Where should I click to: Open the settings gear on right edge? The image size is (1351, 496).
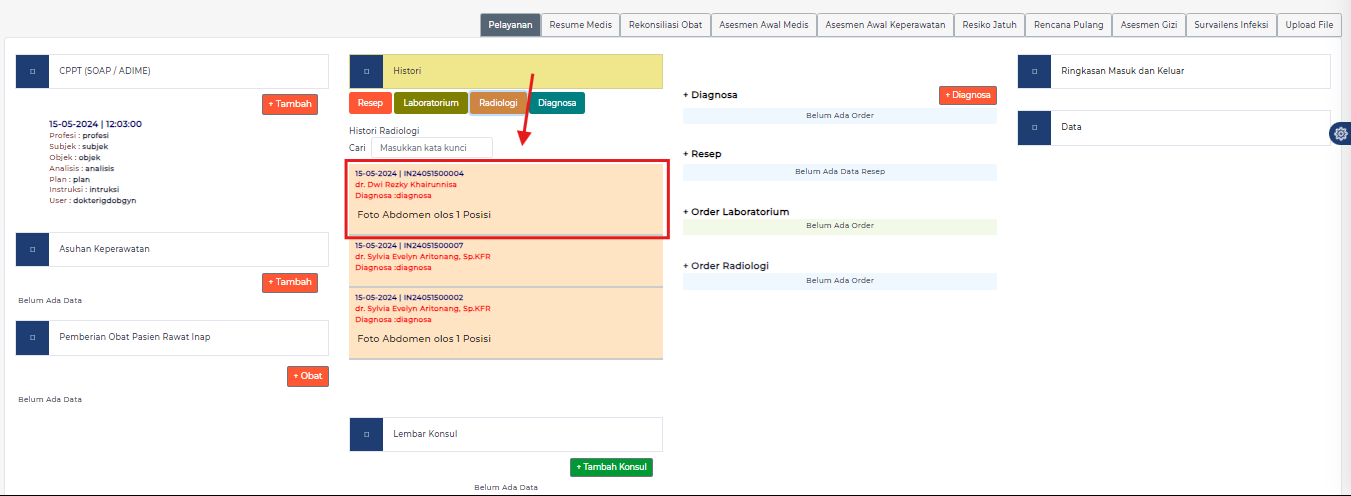1340,134
